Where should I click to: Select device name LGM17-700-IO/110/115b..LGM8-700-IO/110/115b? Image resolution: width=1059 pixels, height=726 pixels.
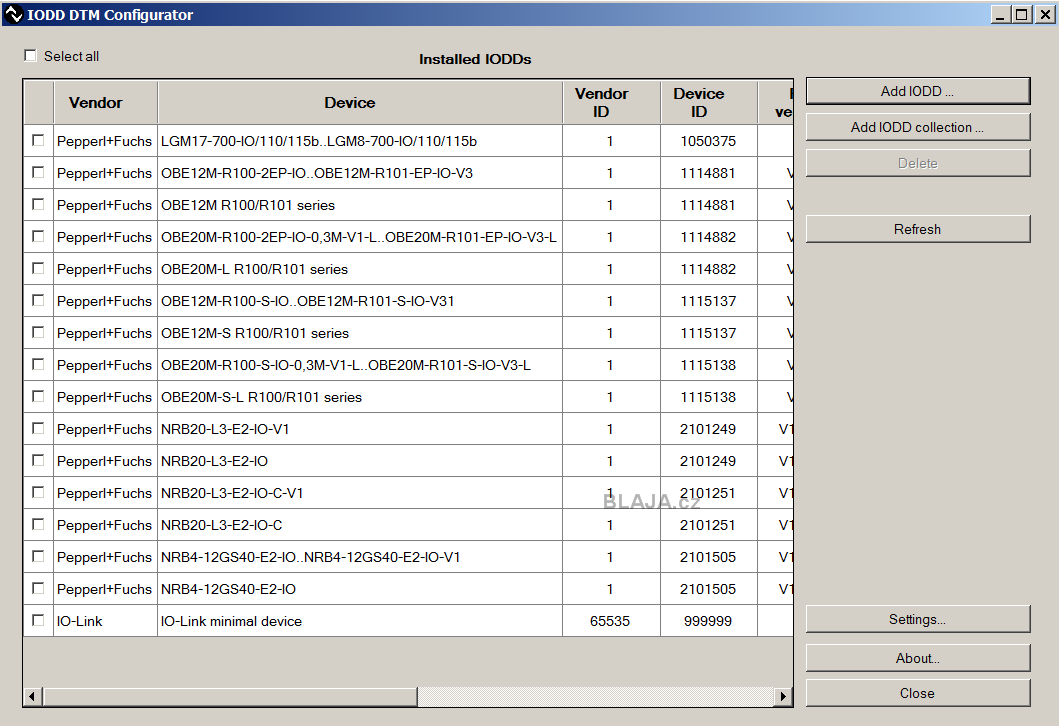(319, 141)
